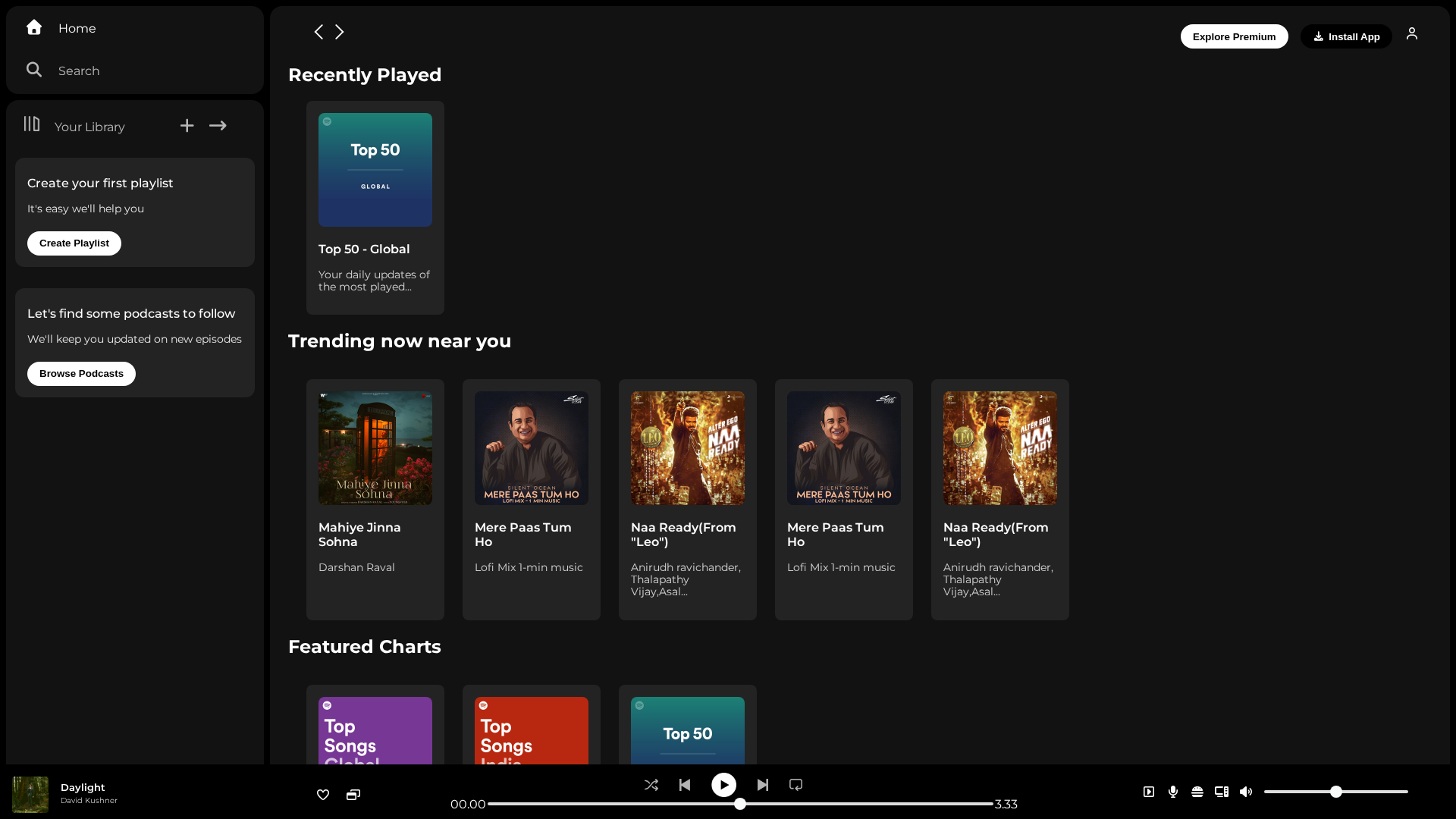Click the song progress bar
Image resolution: width=1456 pixels, height=819 pixels.
[740, 804]
